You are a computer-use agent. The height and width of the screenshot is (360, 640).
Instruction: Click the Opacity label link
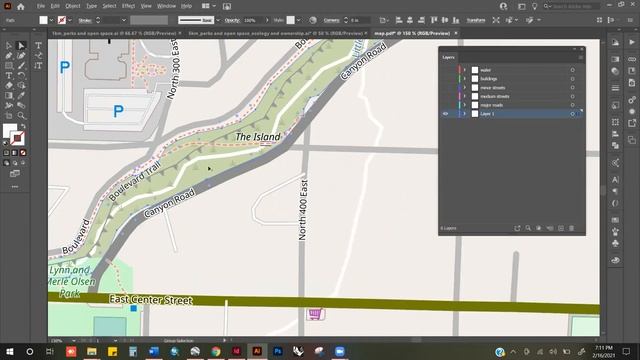[x=232, y=20]
